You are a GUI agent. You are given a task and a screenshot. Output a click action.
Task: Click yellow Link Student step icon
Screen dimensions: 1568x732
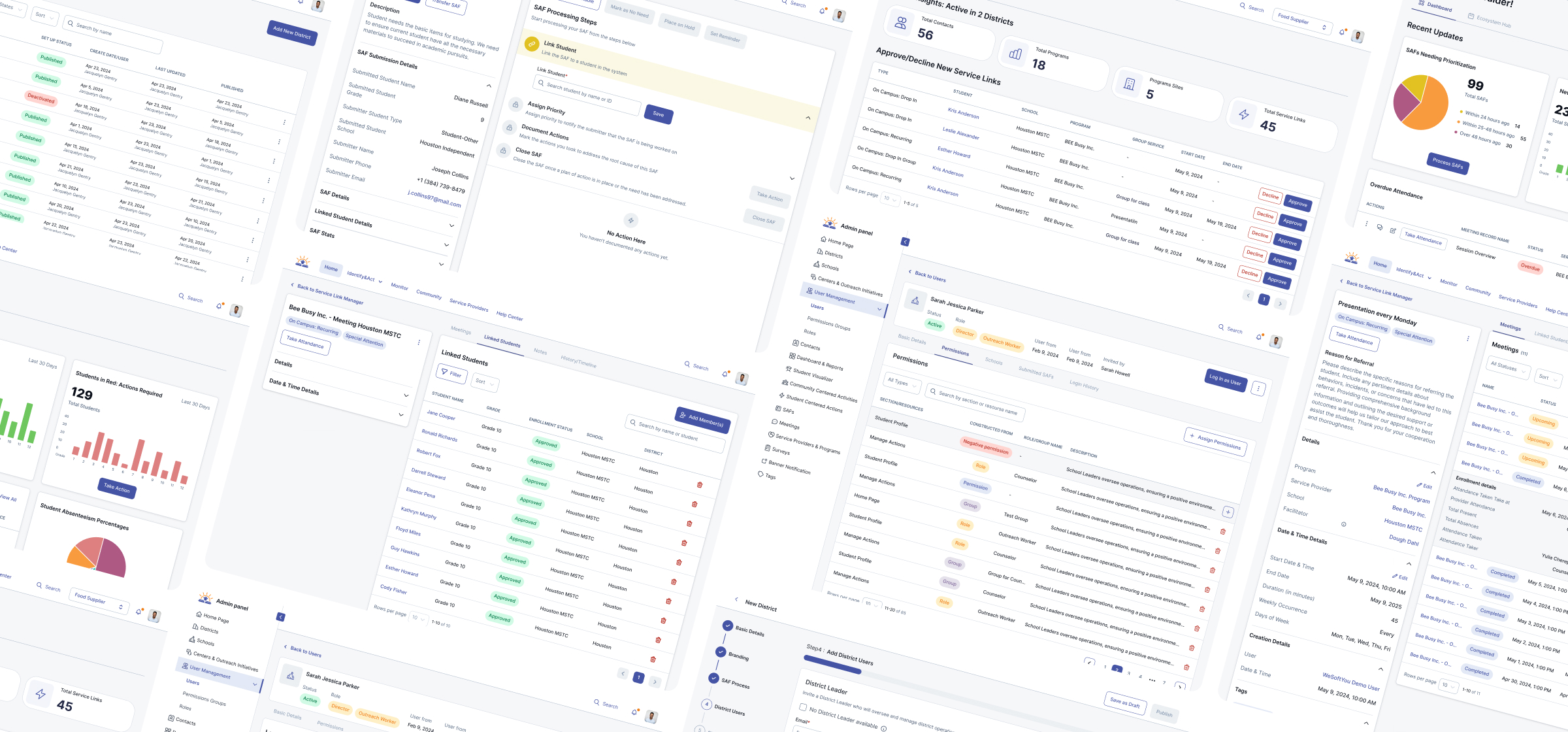(532, 44)
